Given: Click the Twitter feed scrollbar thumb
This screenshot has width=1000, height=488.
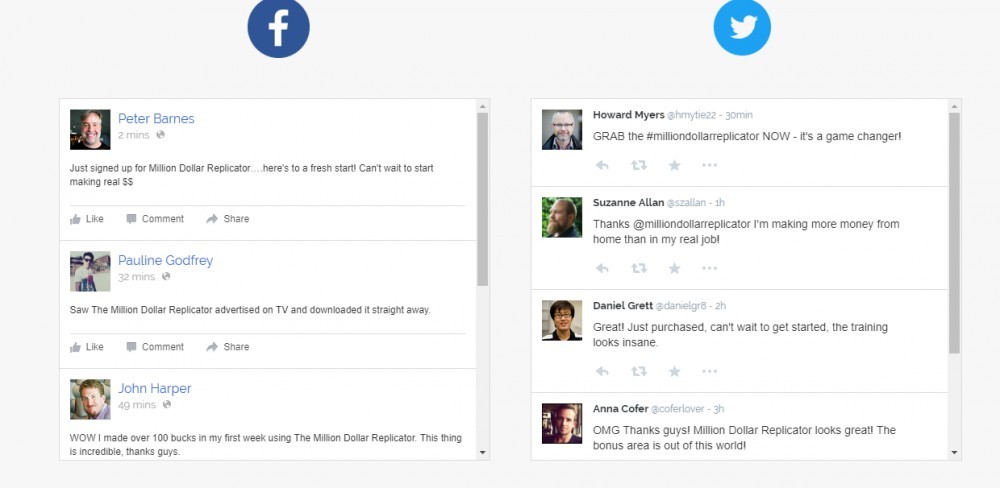Looking at the screenshot, I should 954,233.
